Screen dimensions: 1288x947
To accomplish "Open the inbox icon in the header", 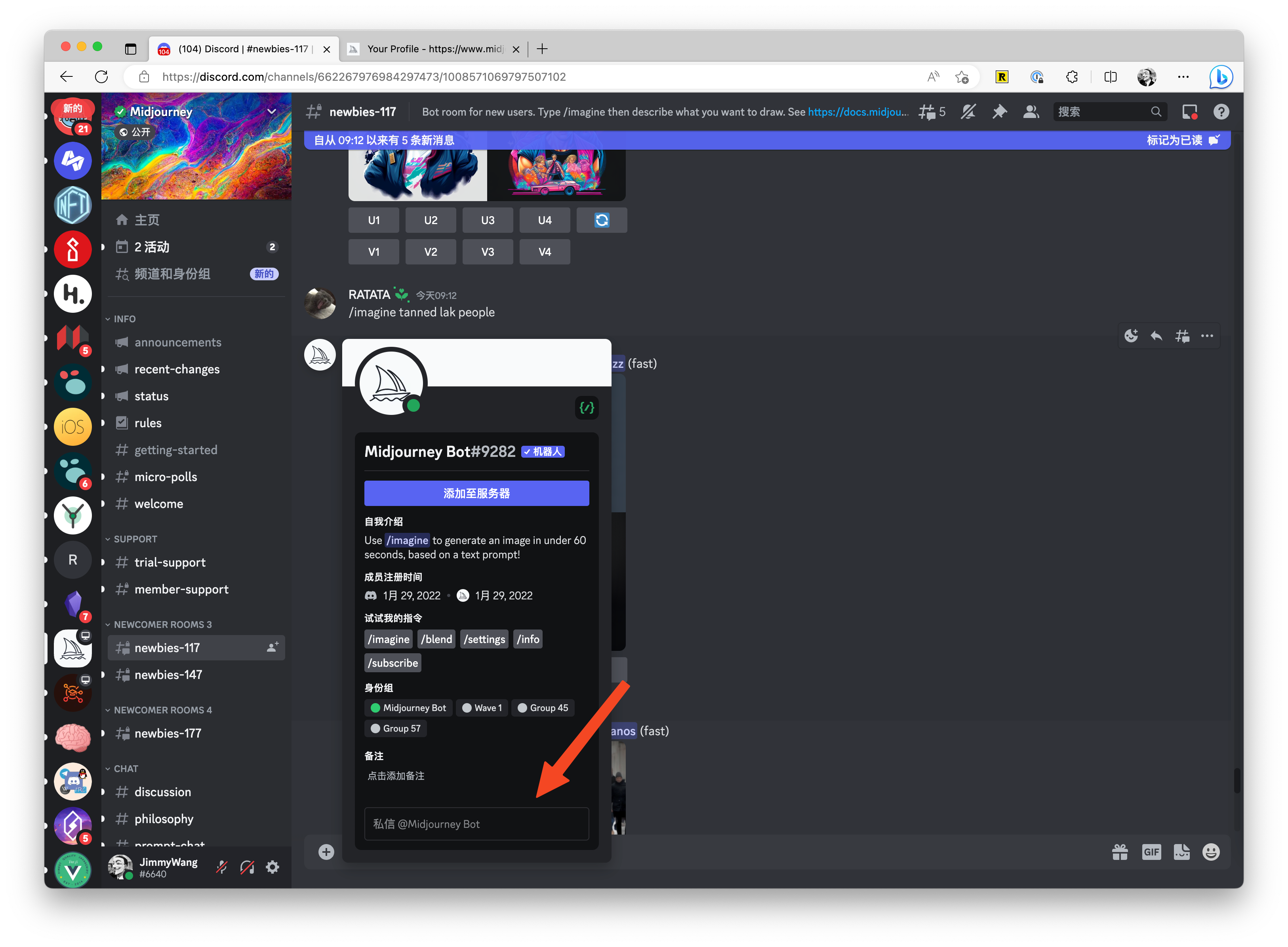I will click(x=1189, y=112).
